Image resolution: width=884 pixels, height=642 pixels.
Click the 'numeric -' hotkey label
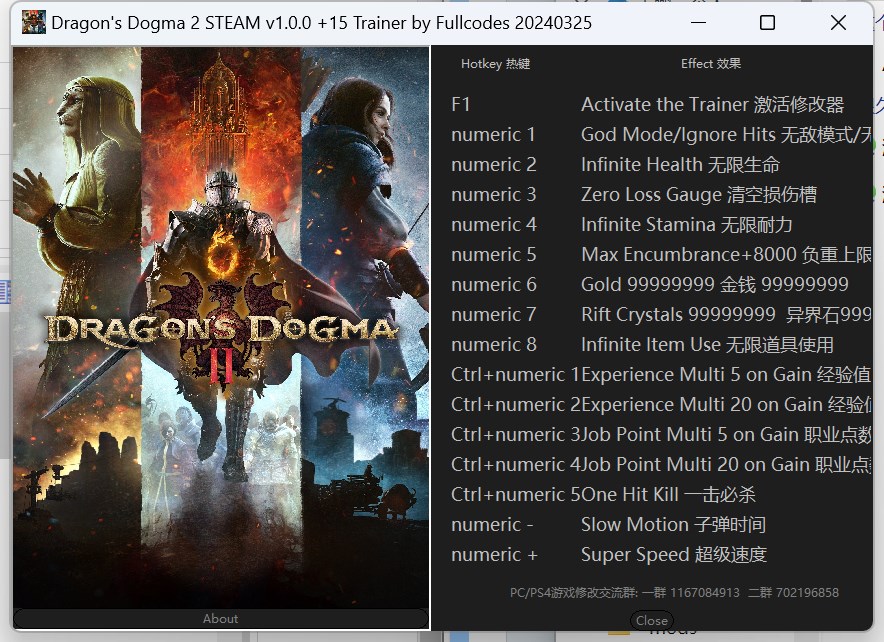click(492, 525)
